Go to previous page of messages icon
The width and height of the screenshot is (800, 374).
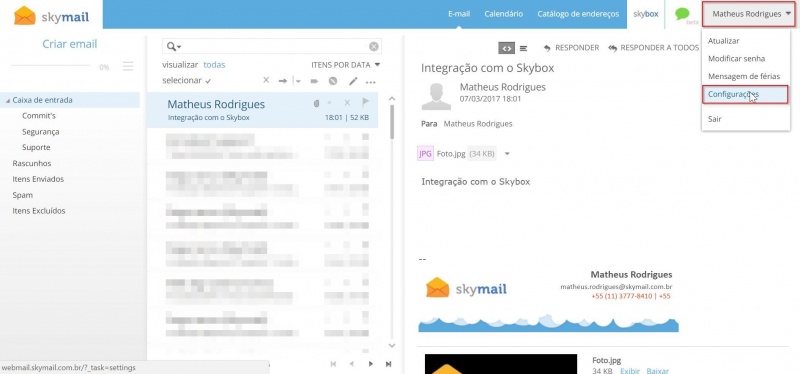(x=351, y=364)
